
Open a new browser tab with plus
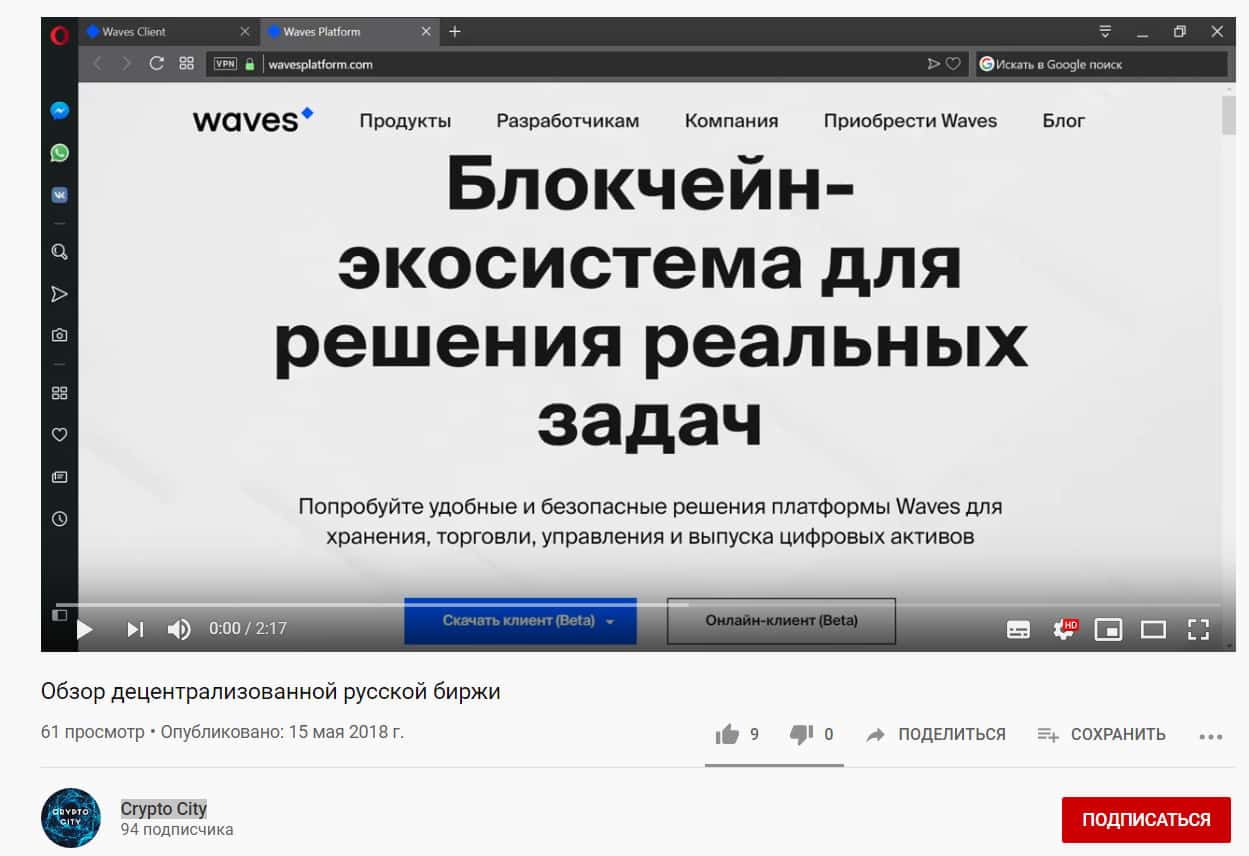tap(454, 32)
